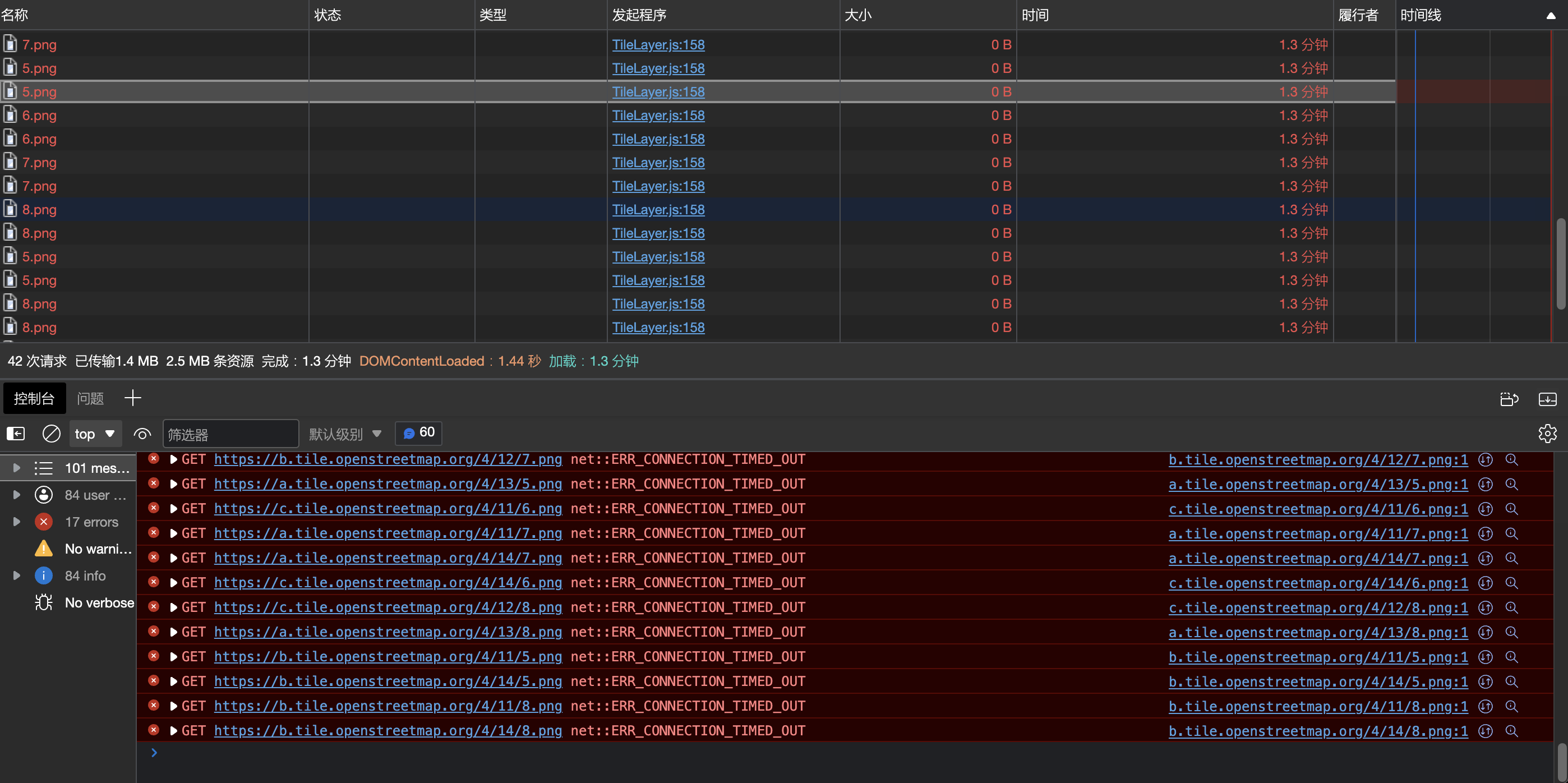
Task: Click the clear console icon
Action: 51,434
